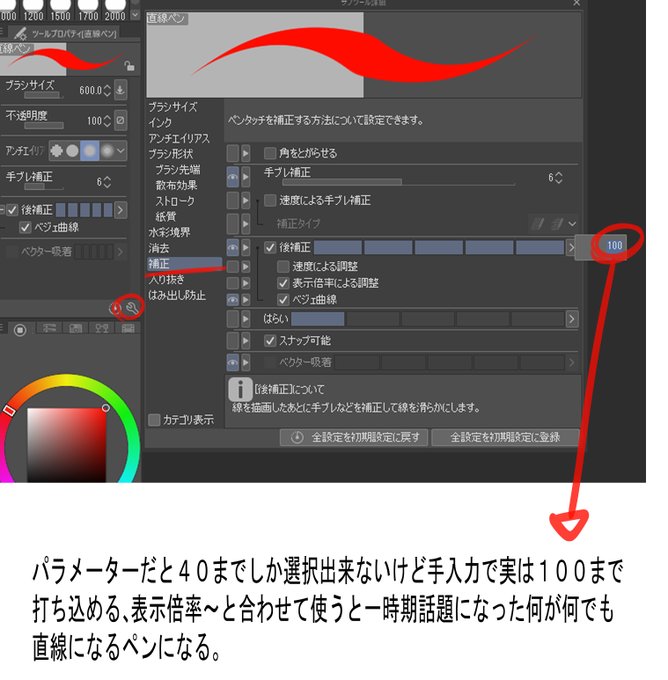Select the はみ出し防止 category
The width and height of the screenshot is (668, 680).
pyautogui.click(x=177, y=295)
